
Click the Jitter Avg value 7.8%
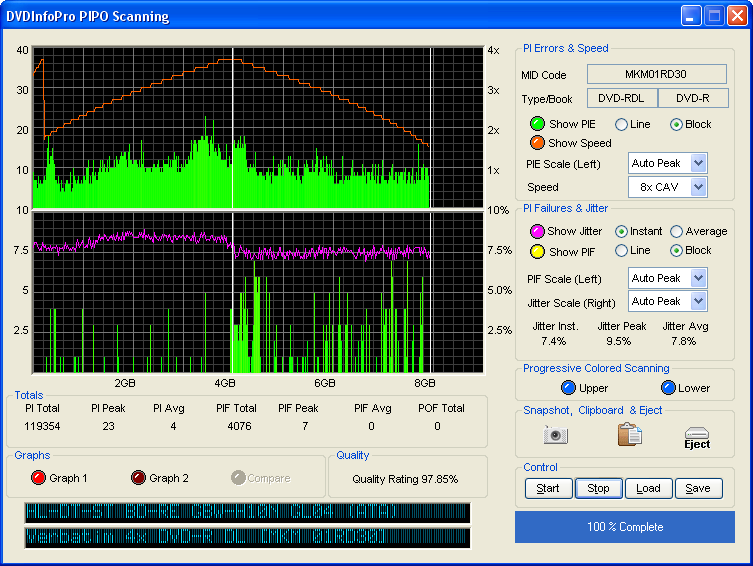point(684,341)
